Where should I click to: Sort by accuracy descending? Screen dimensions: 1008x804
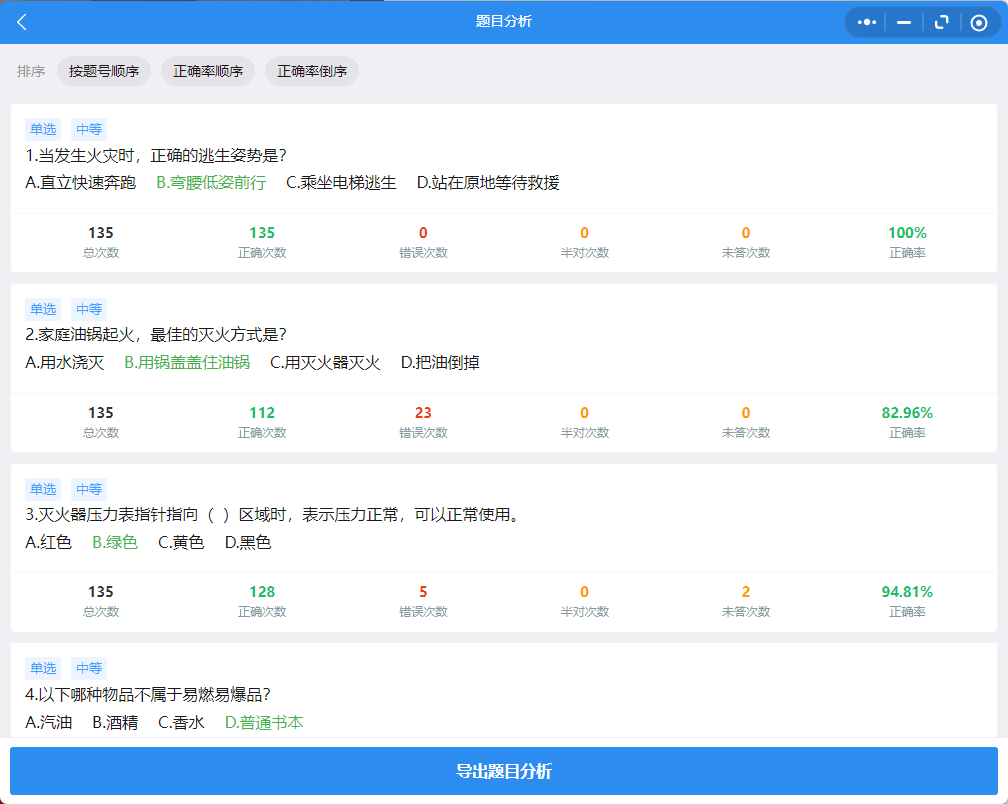tap(312, 71)
